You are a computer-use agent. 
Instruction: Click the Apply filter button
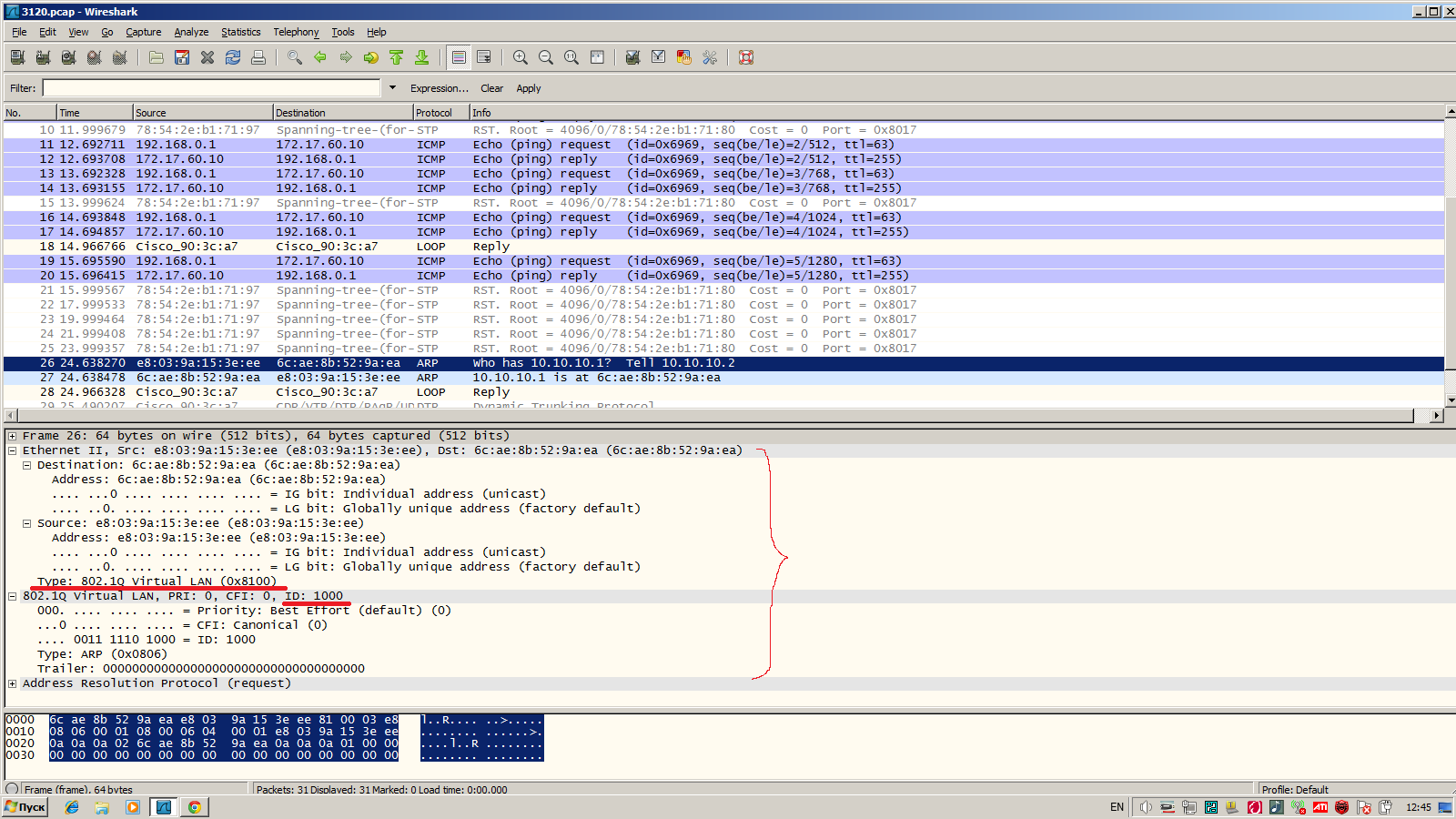(x=528, y=88)
